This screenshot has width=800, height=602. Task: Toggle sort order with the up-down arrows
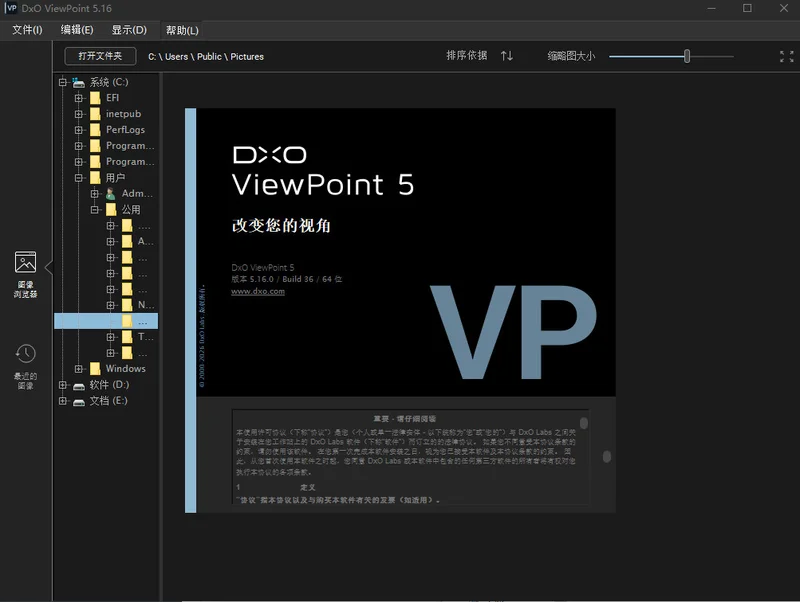507,56
